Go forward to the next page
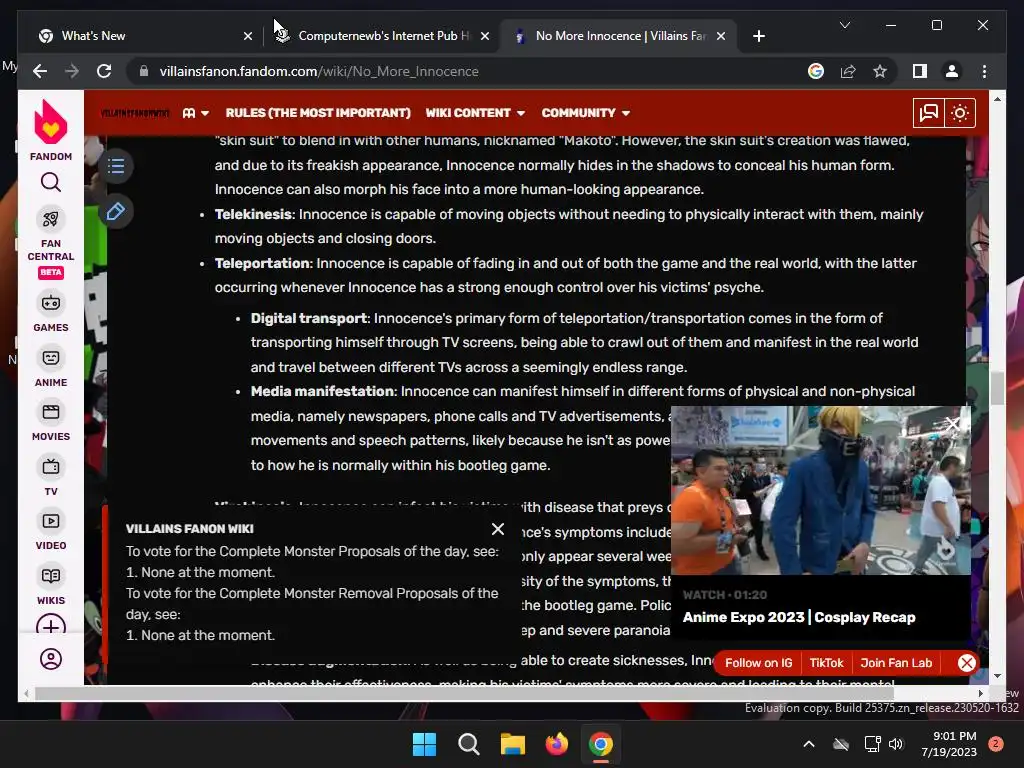 [72, 71]
